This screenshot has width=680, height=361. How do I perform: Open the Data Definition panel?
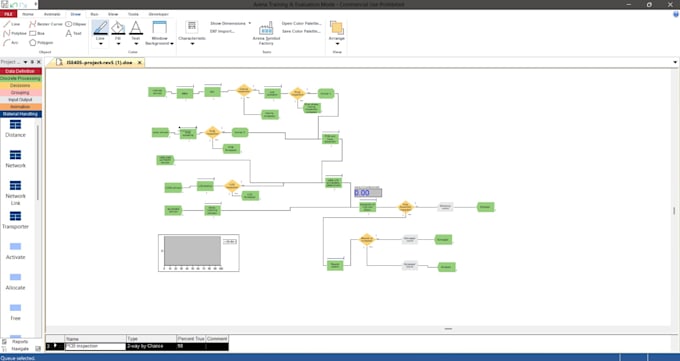point(20,71)
